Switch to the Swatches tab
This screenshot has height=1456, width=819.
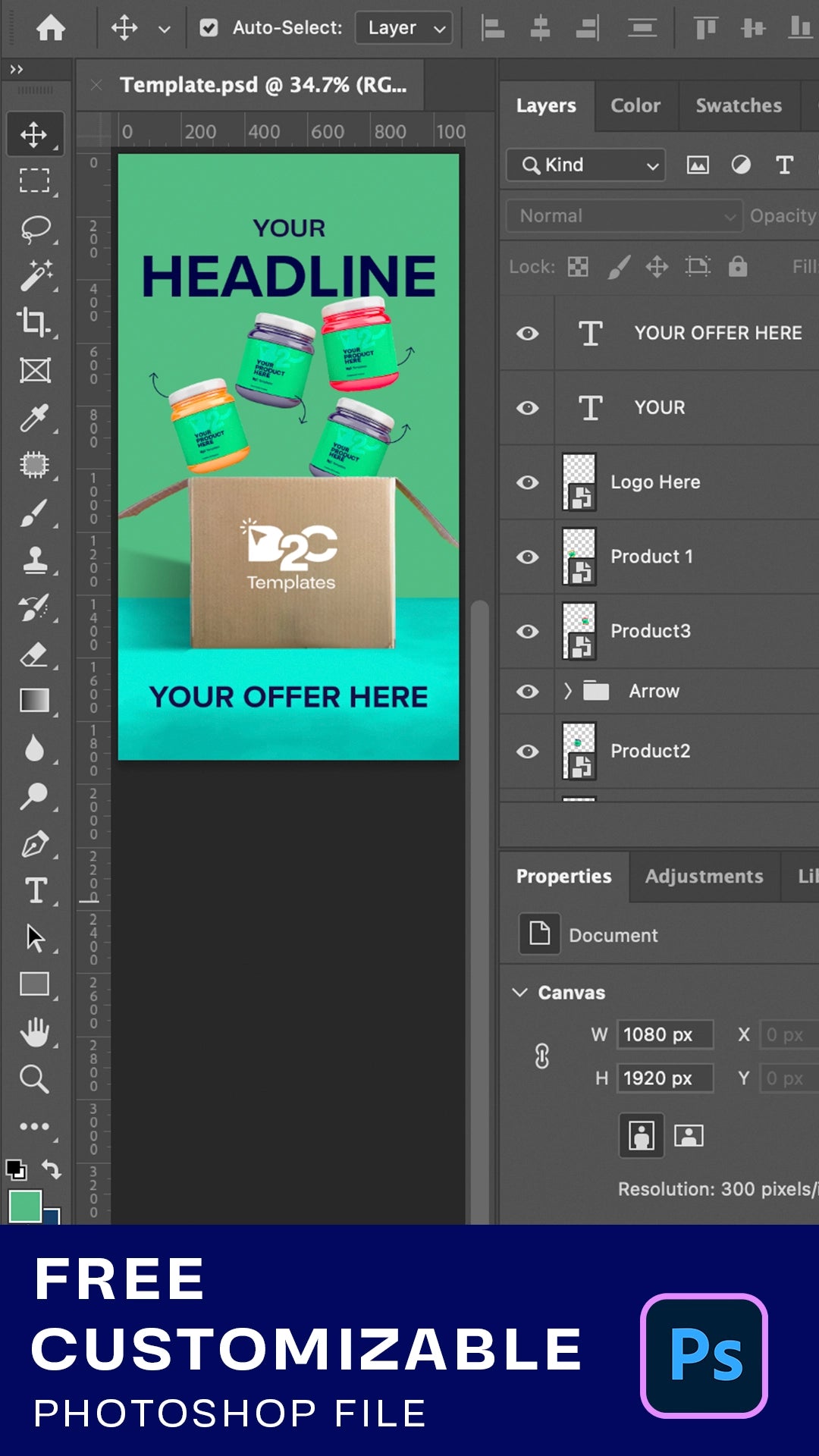[x=738, y=105]
